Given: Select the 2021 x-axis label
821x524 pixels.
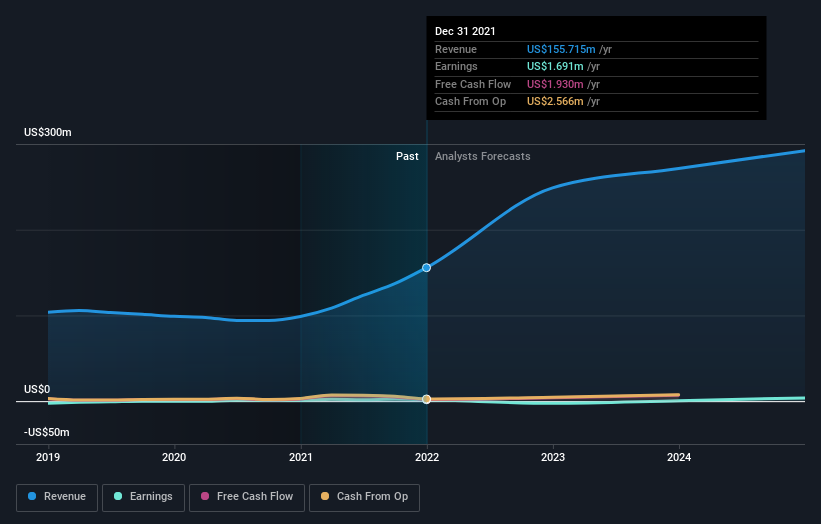Looking at the screenshot, I should 301,457.
